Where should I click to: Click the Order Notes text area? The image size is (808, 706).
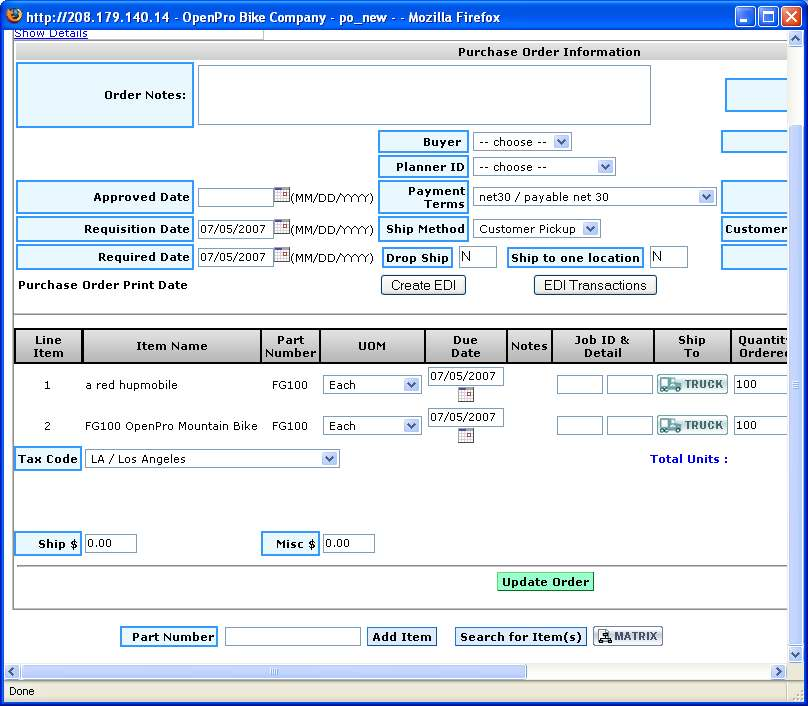(424, 95)
